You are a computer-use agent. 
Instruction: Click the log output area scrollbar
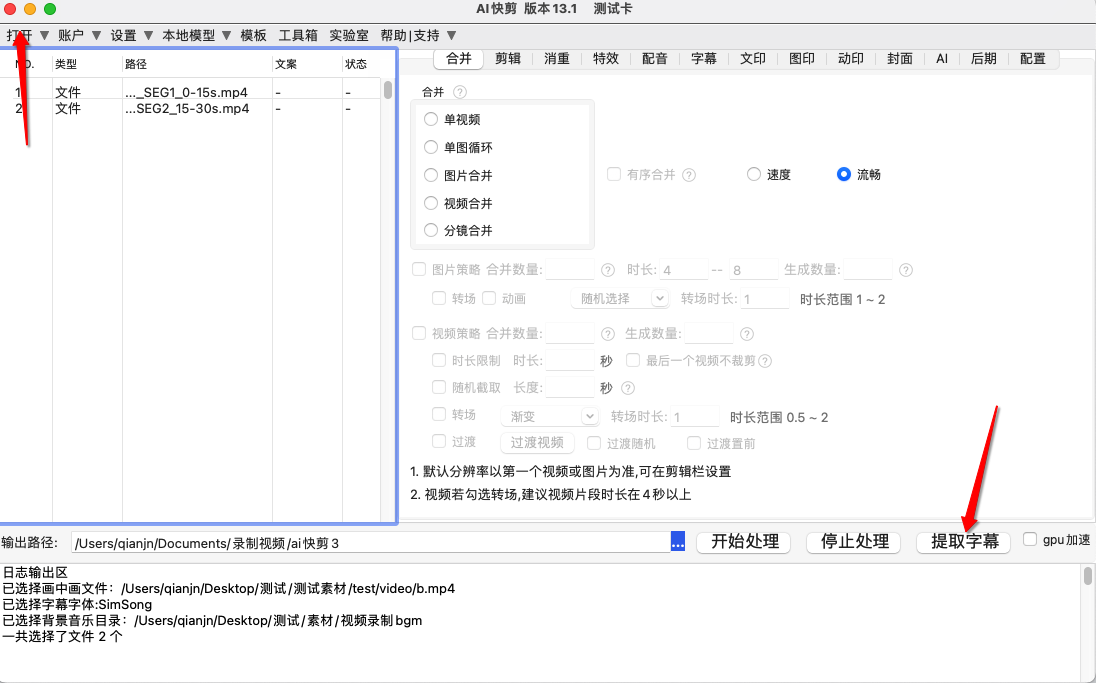(1088, 576)
